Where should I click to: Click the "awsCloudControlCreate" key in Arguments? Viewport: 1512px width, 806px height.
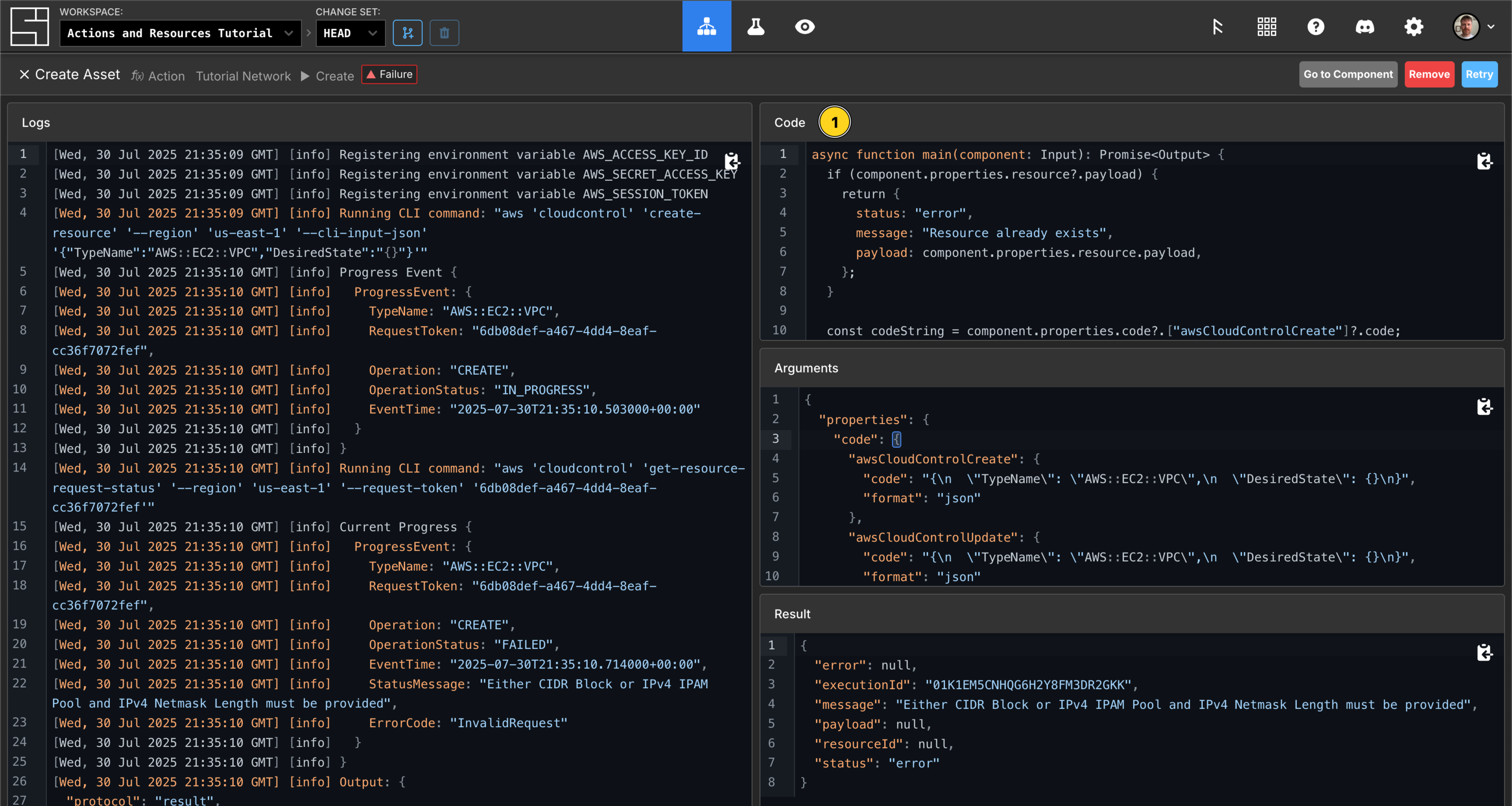pyautogui.click(x=933, y=459)
